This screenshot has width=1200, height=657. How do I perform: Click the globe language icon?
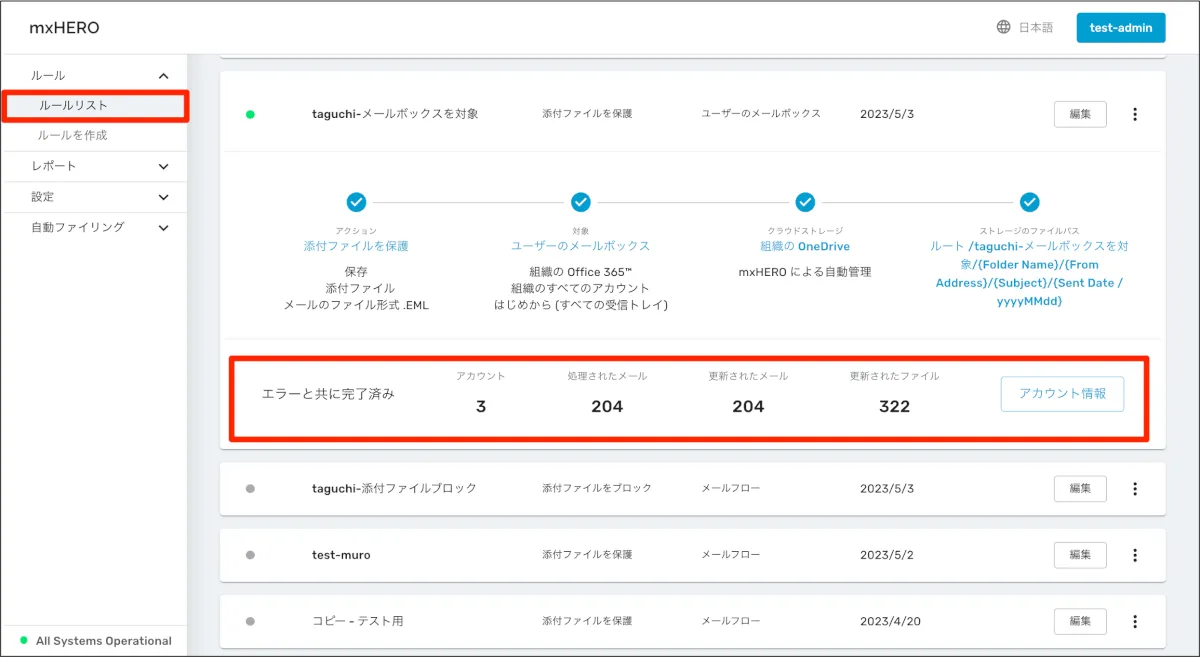(x=1003, y=28)
